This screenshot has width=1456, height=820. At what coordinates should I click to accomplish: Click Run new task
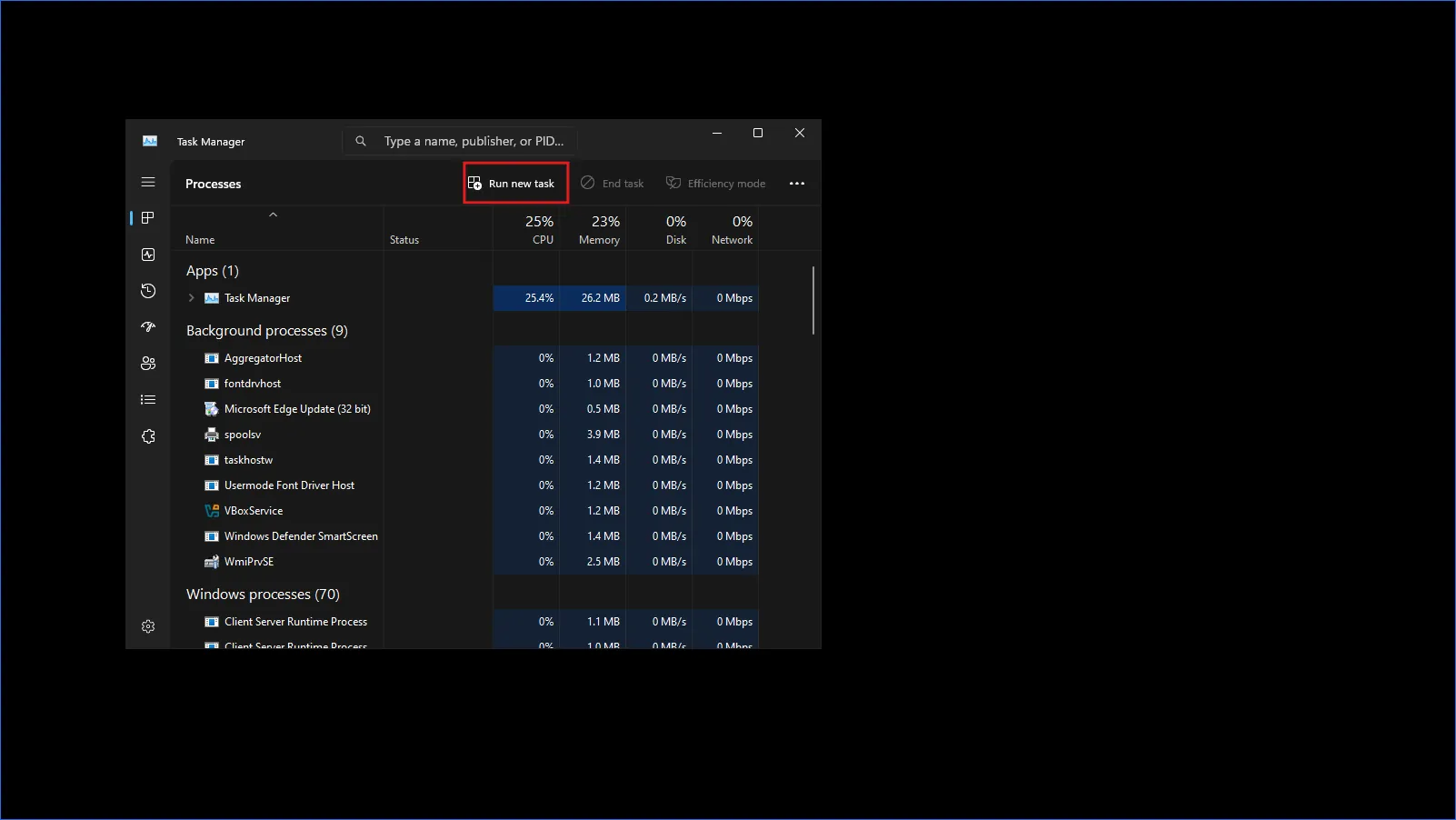coord(514,183)
